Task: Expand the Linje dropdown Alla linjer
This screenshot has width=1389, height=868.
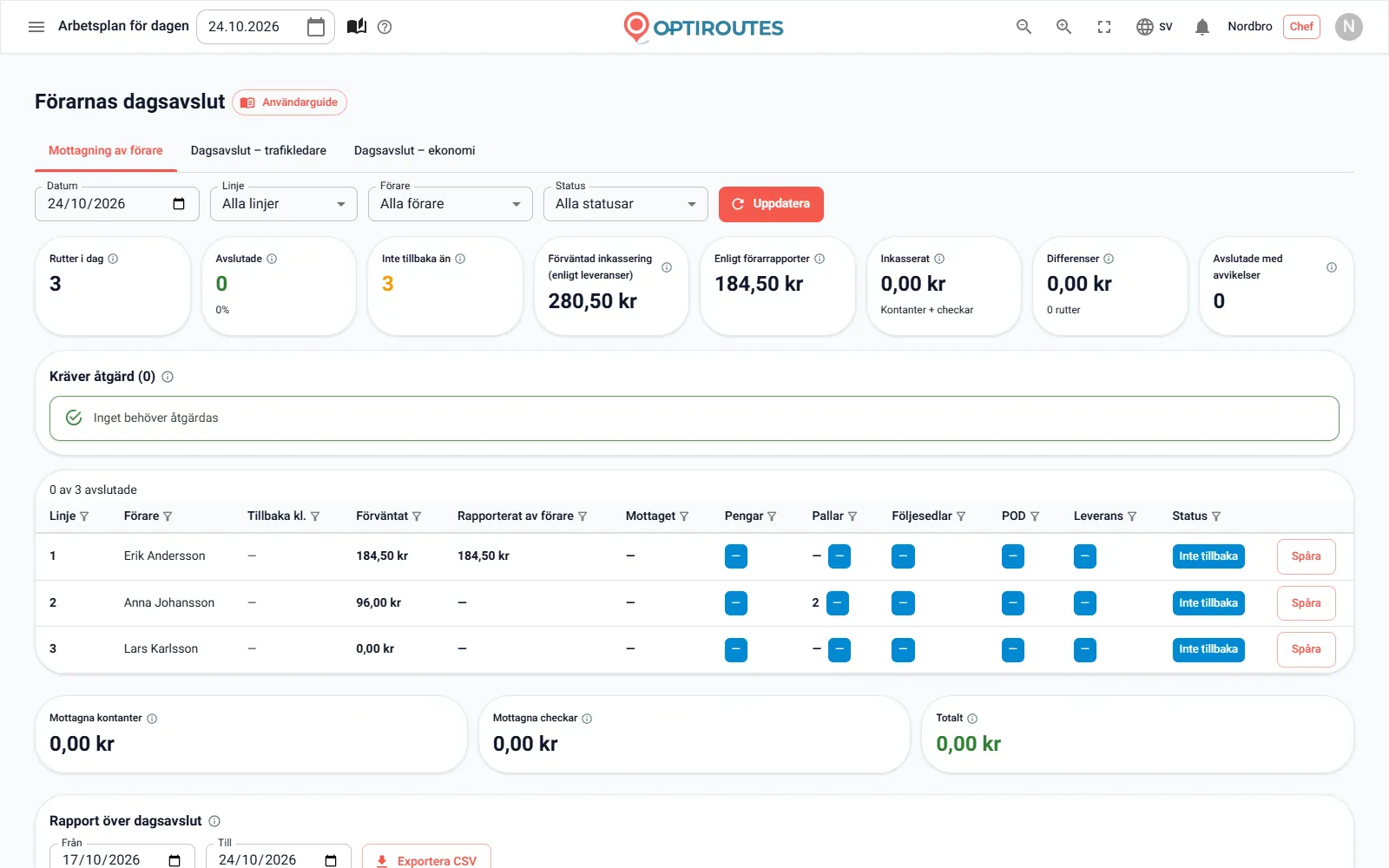Action: pos(284,204)
